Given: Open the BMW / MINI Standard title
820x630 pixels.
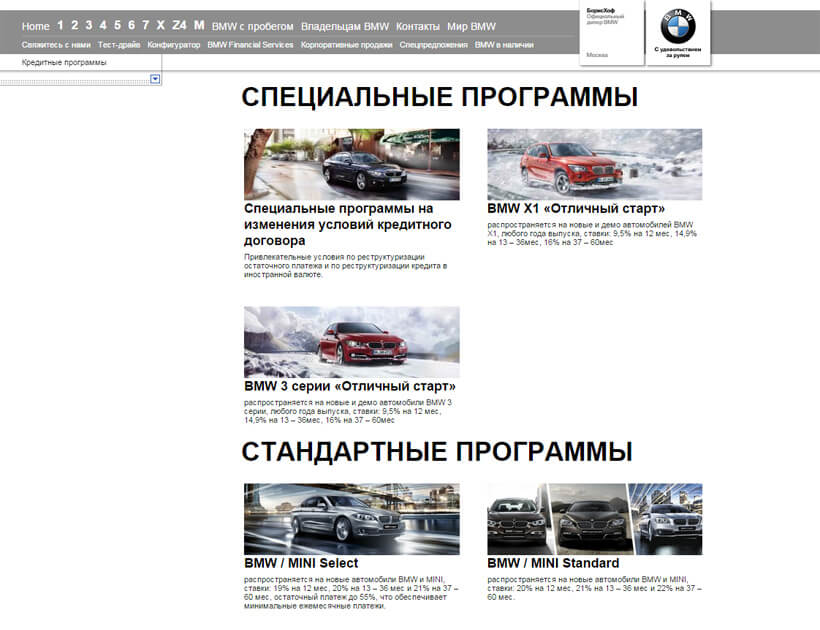Looking at the screenshot, I should click(553, 563).
